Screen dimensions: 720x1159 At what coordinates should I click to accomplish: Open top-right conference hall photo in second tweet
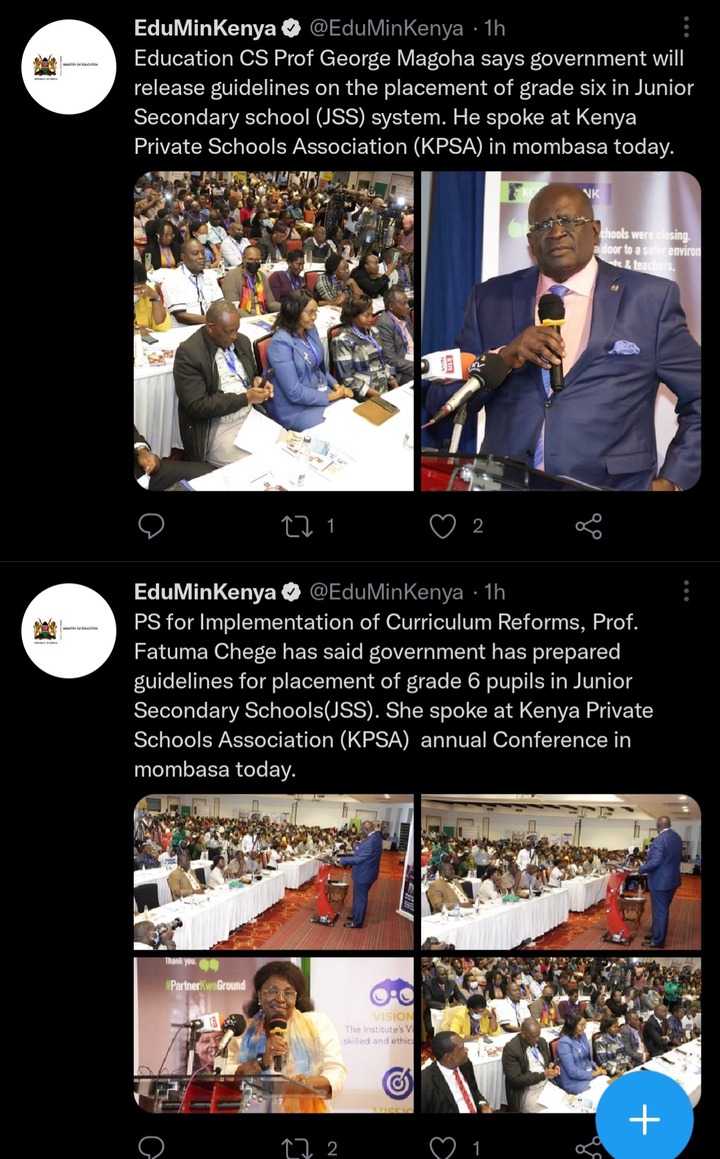(x=561, y=871)
